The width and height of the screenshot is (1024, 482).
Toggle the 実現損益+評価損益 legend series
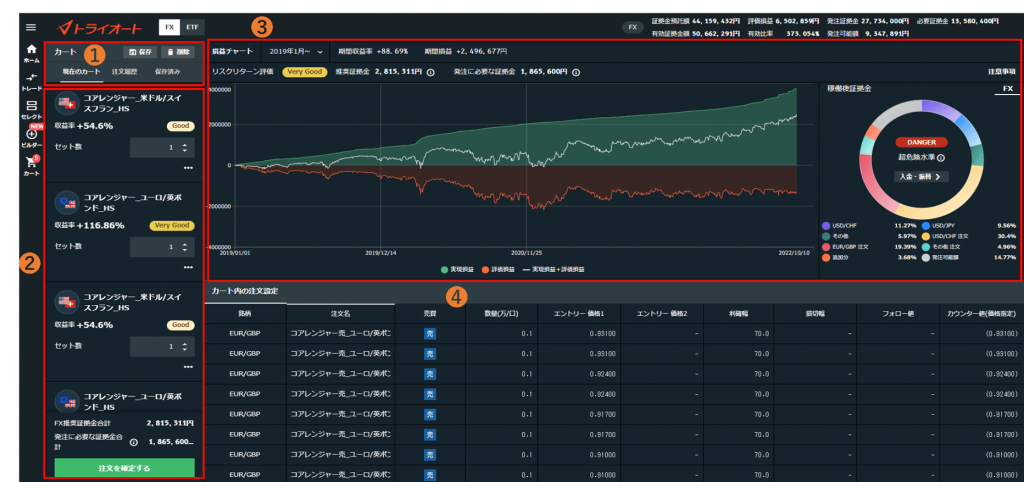[x=554, y=268]
